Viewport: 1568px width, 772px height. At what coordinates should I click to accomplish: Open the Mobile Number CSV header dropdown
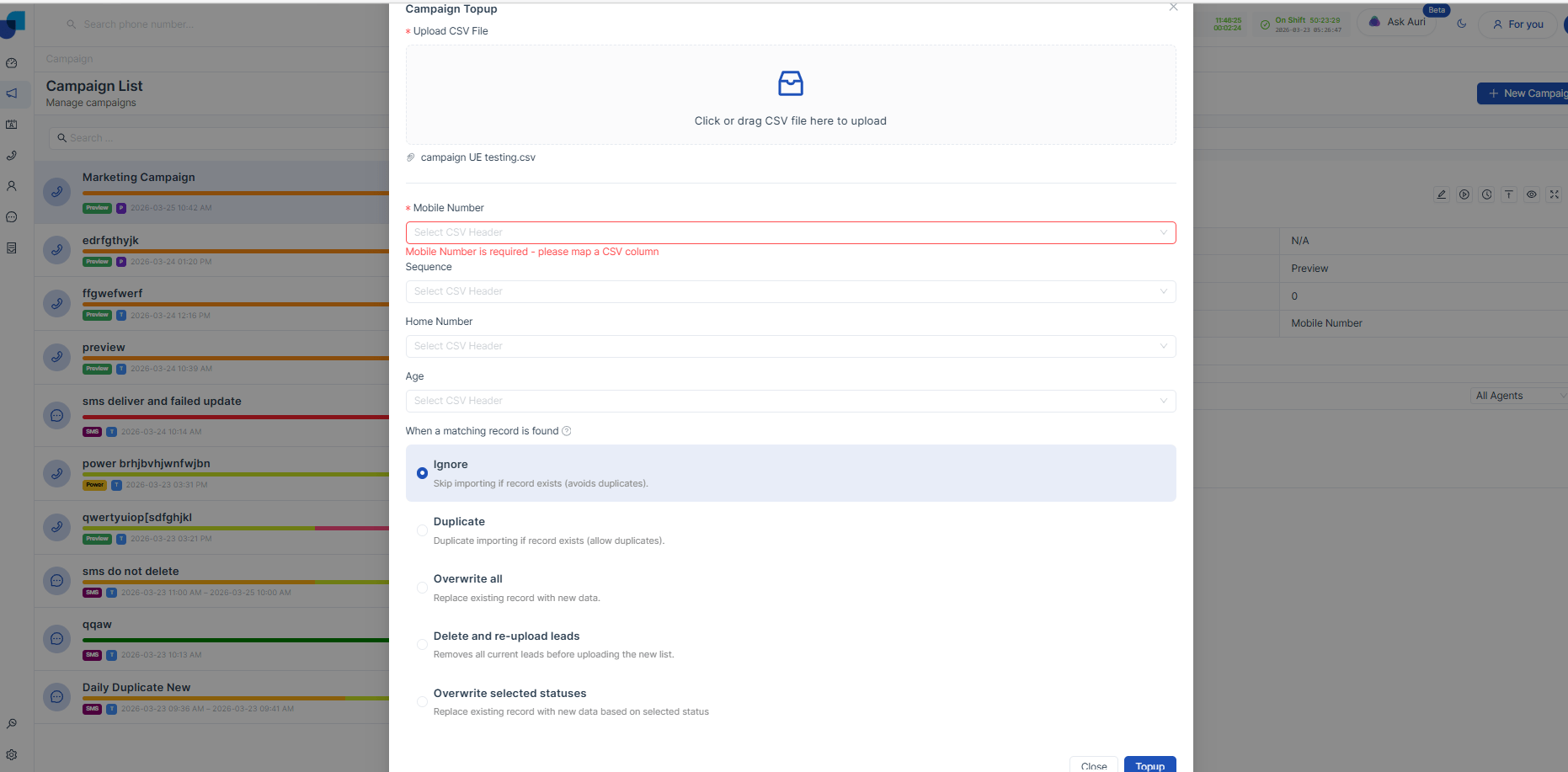[790, 232]
